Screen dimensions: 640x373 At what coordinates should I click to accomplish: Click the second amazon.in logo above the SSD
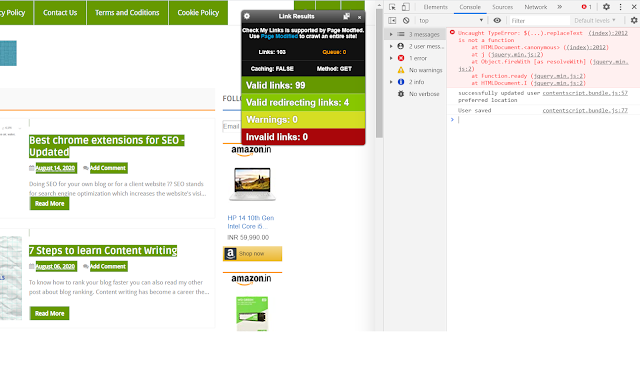[251, 279]
